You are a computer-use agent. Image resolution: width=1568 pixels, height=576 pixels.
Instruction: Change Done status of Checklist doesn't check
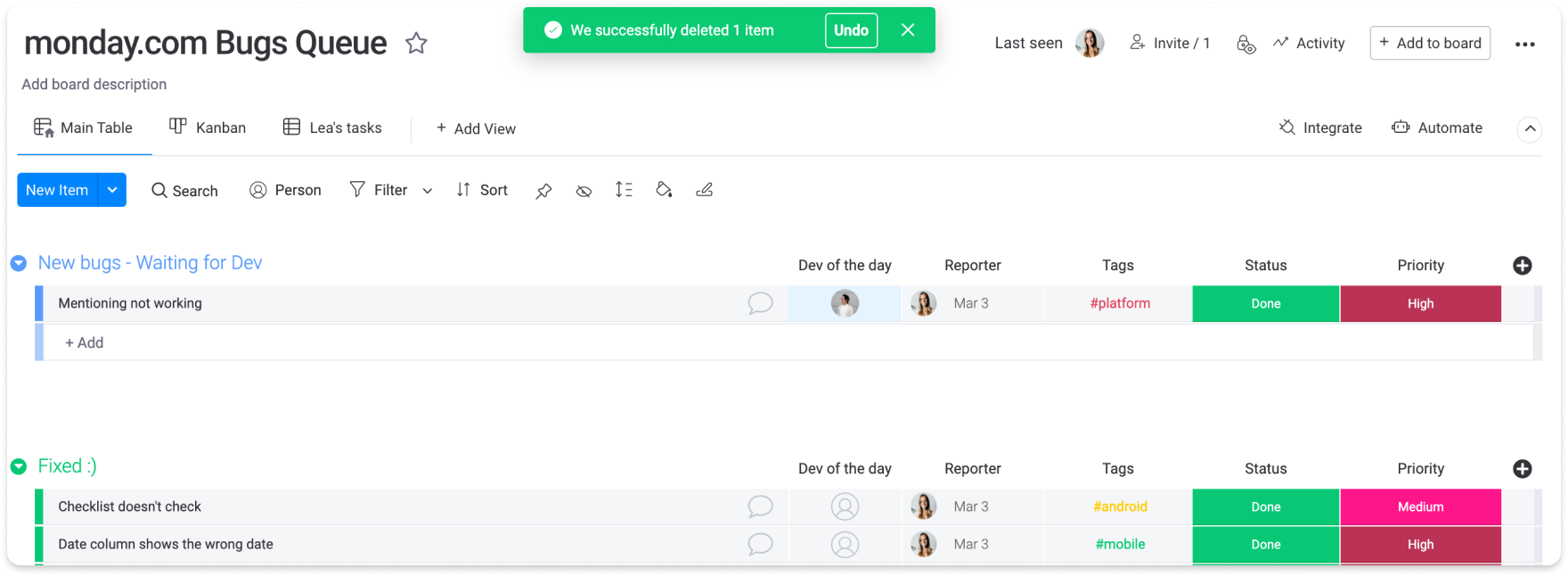tap(1266, 507)
